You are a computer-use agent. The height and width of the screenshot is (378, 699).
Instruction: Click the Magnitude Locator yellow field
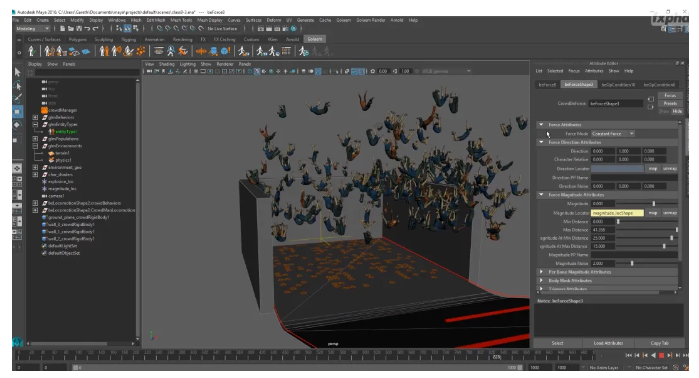pos(617,213)
